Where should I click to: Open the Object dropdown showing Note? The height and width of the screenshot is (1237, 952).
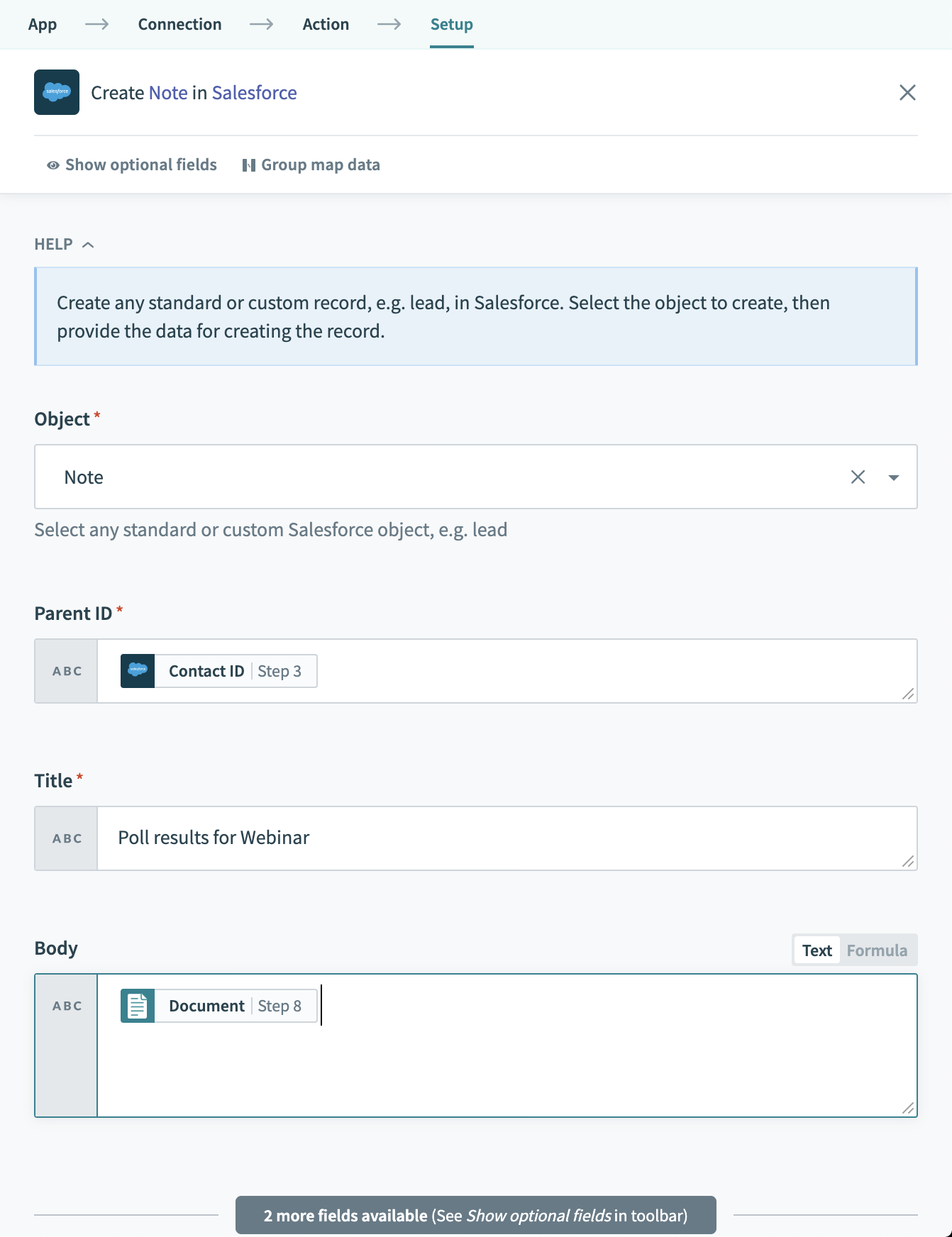pos(893,477)
